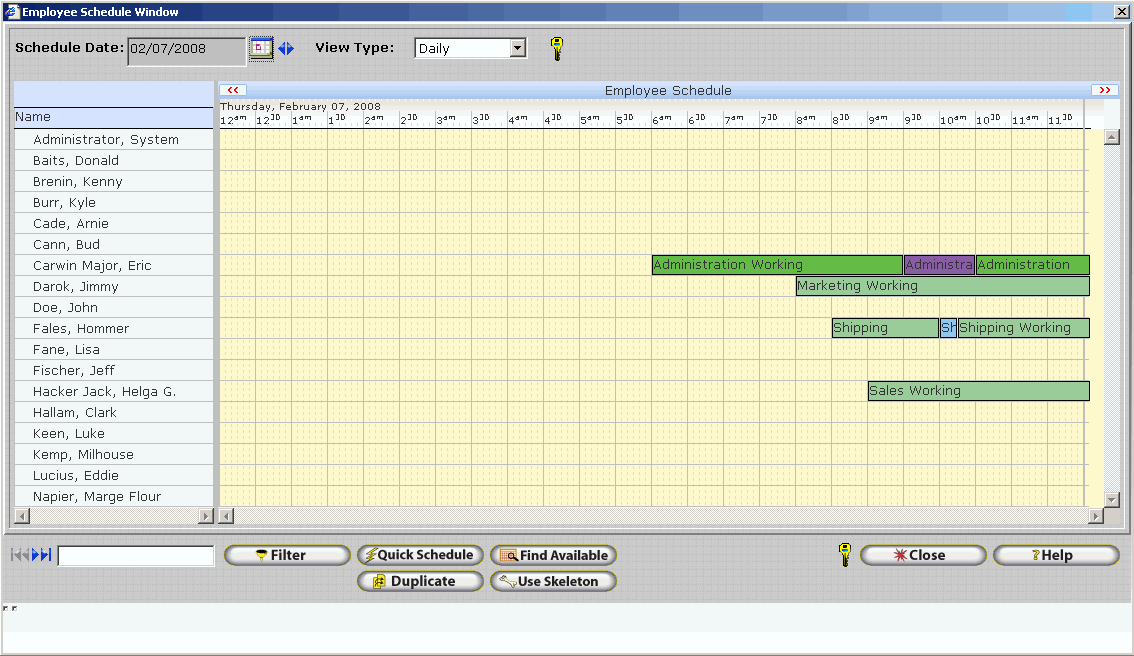Click the Filter button
This screenshot has height=656, width=1134.
(287, 555)
